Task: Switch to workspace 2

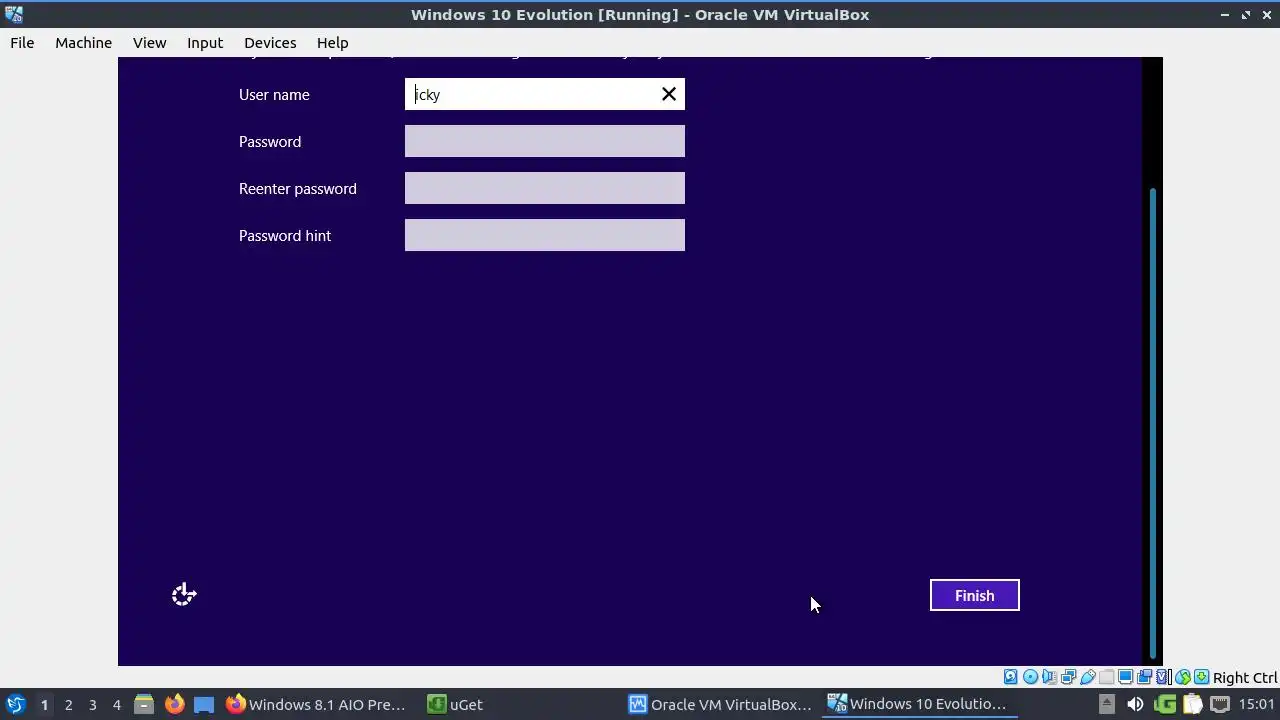Action: (x=68, y=704)
